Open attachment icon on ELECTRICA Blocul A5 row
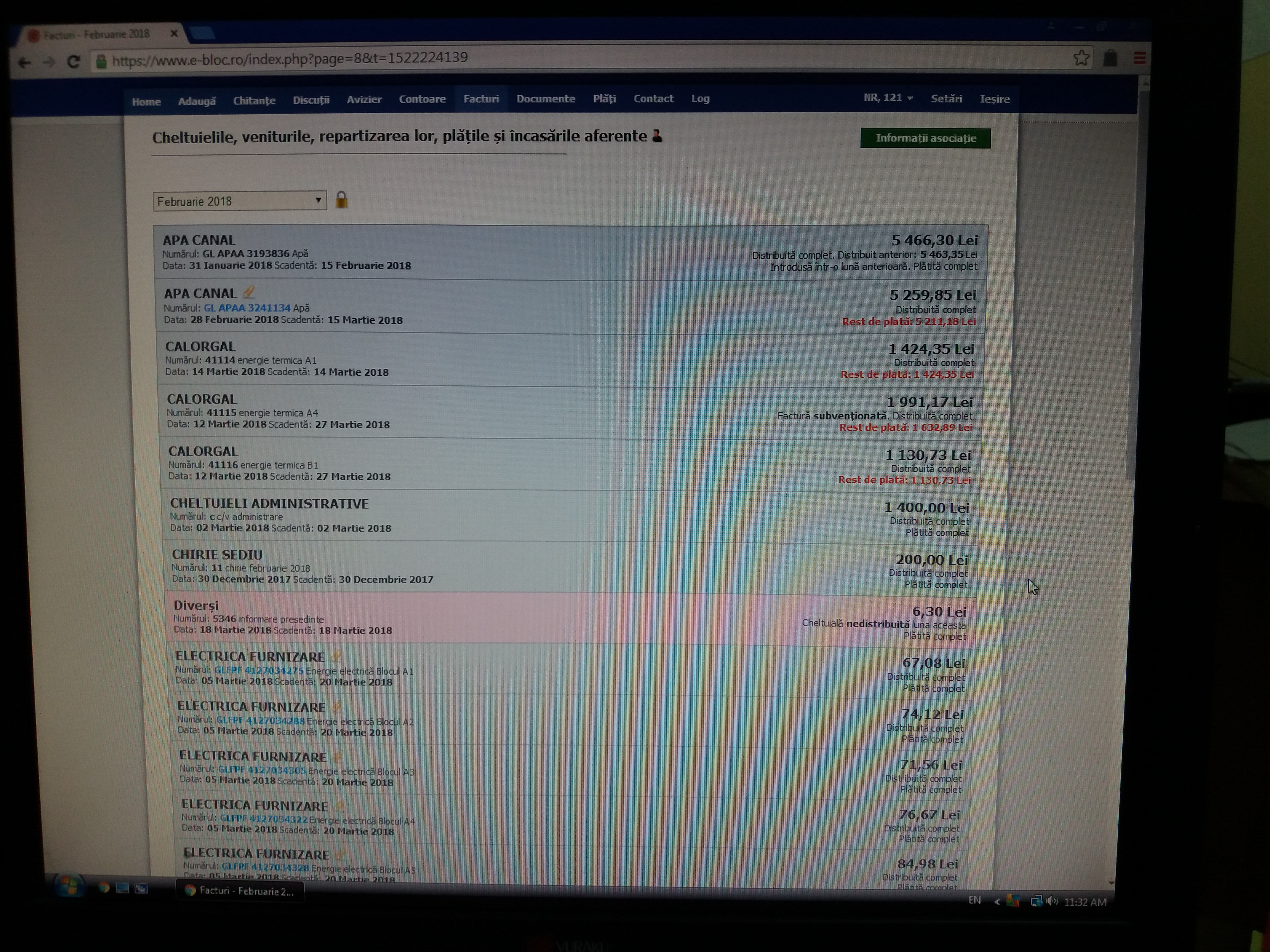Viewport: 1270px width, 952px height. [x=341, y=854]
